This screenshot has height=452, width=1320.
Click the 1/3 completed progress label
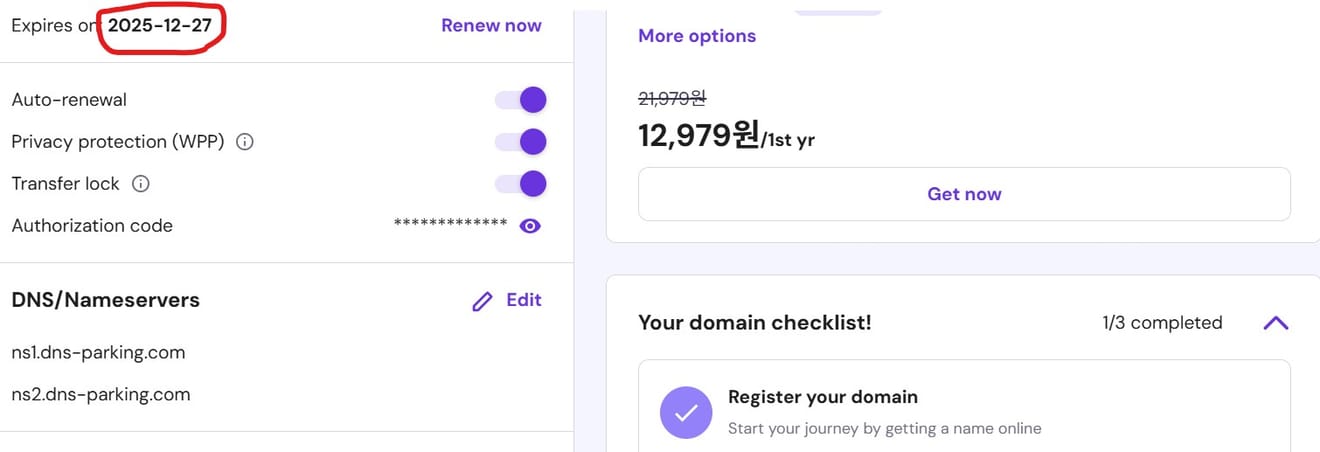point(1162,323)
